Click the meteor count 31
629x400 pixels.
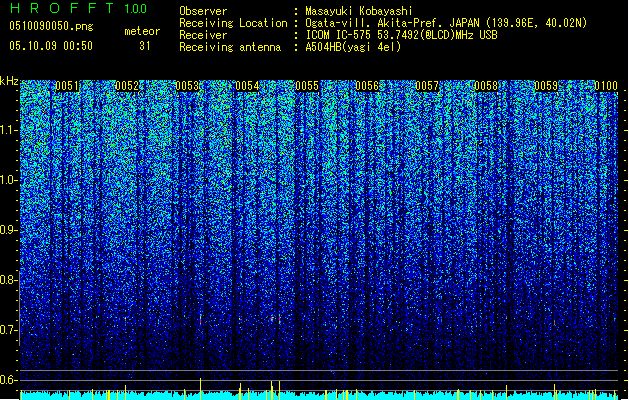[145, 46]
